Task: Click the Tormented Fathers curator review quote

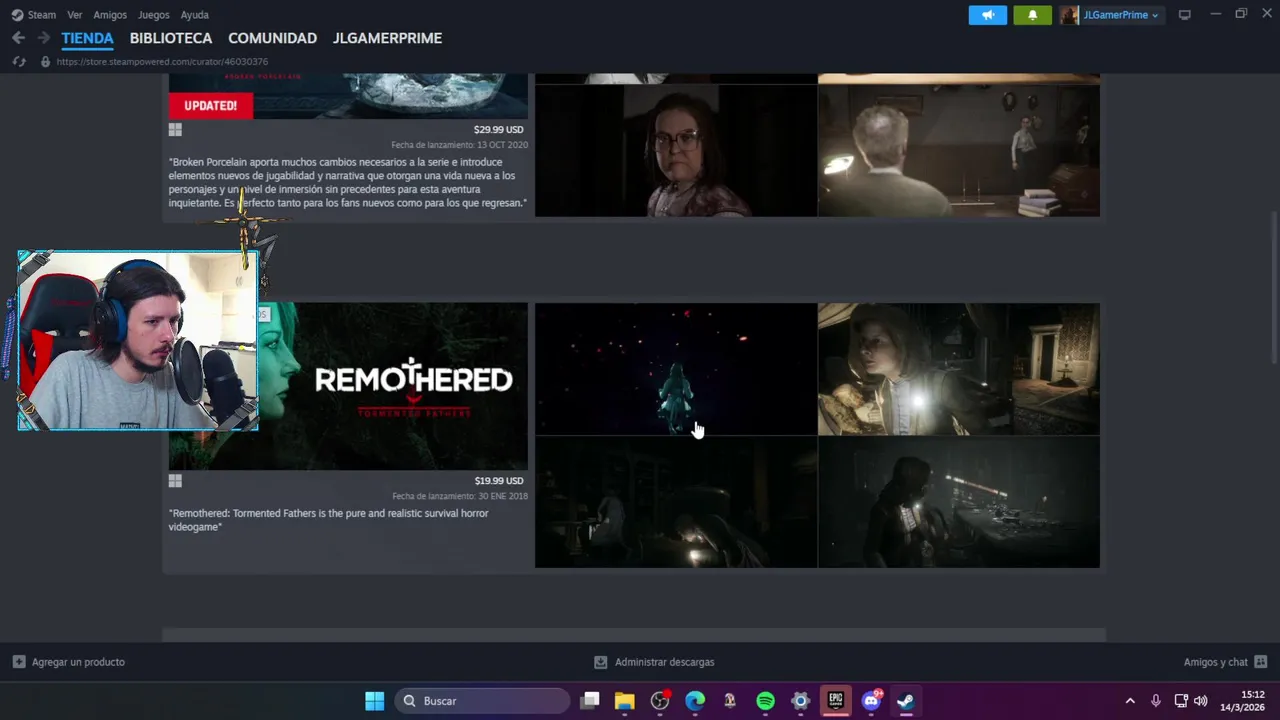Action: 329,520
